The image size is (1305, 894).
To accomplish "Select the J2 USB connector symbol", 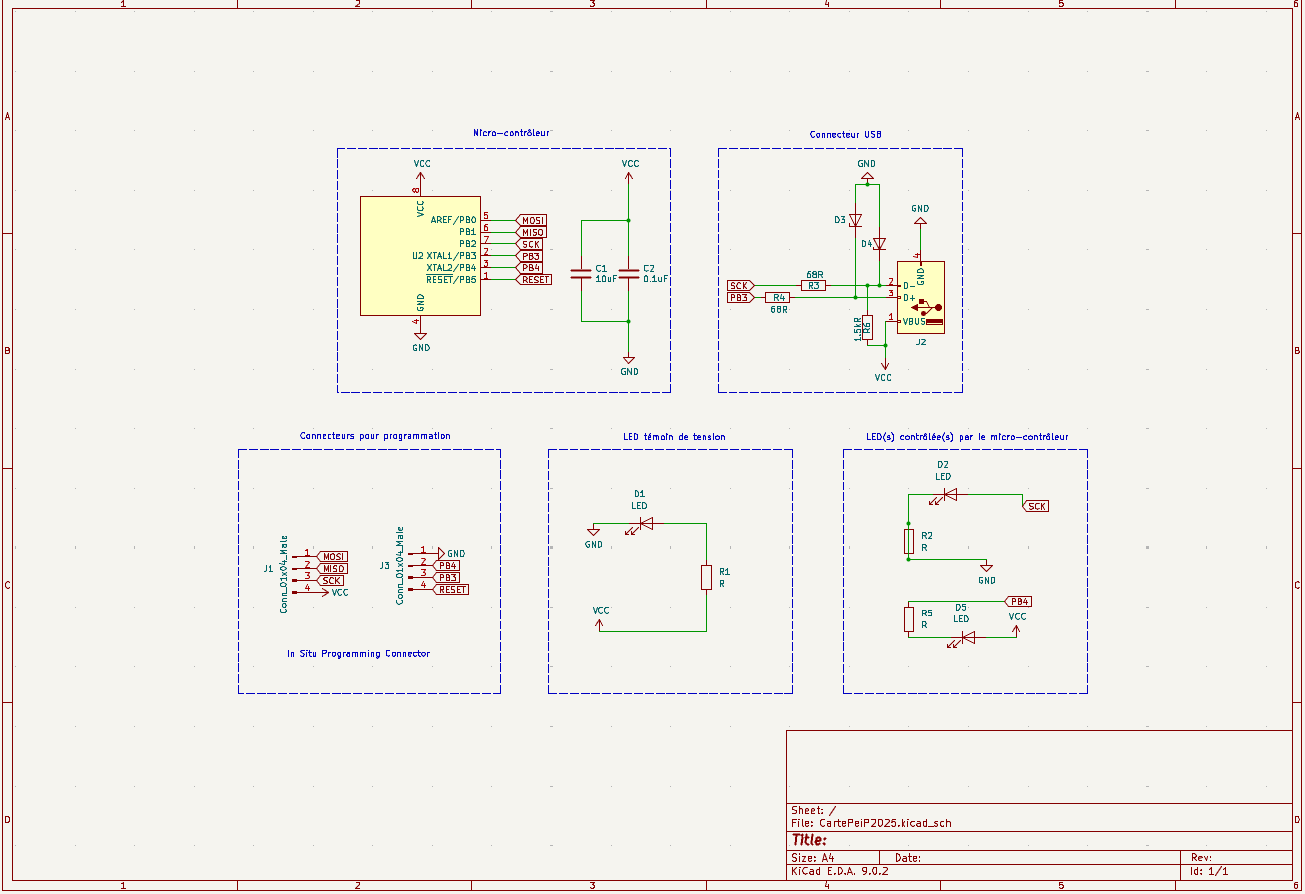I will [921, 298].
